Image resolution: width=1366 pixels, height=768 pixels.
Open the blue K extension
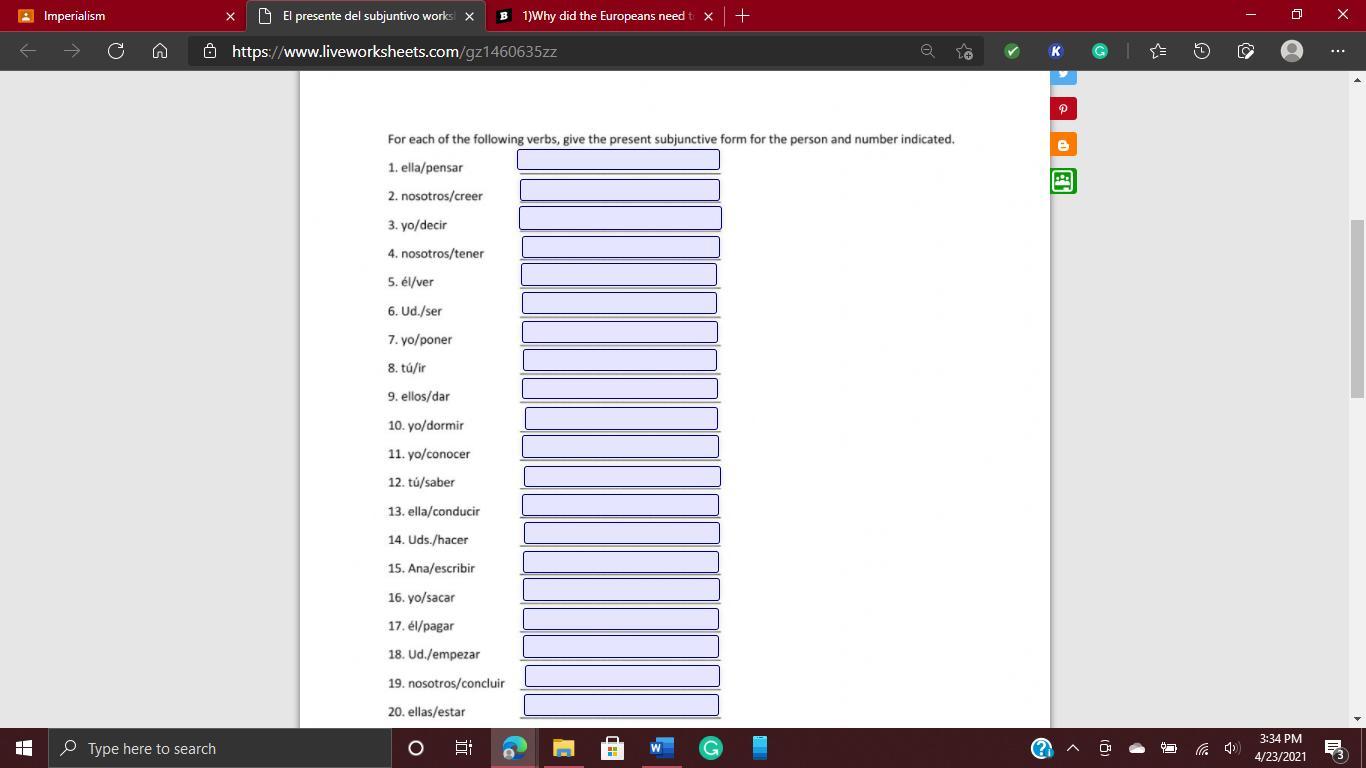1056,51
